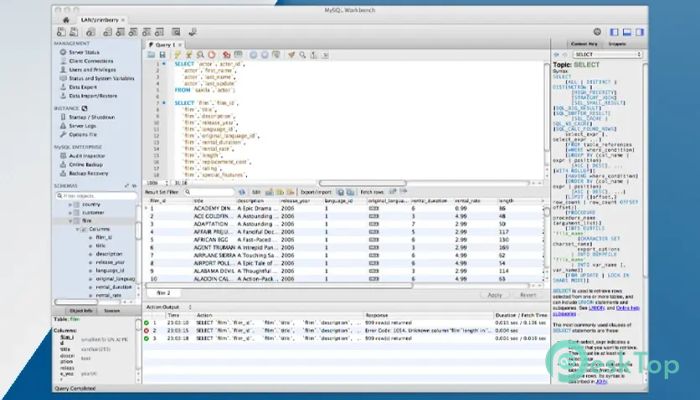
Task: Create a new SQL tab from the main toolbar
Action: click(x=61, y=32)
